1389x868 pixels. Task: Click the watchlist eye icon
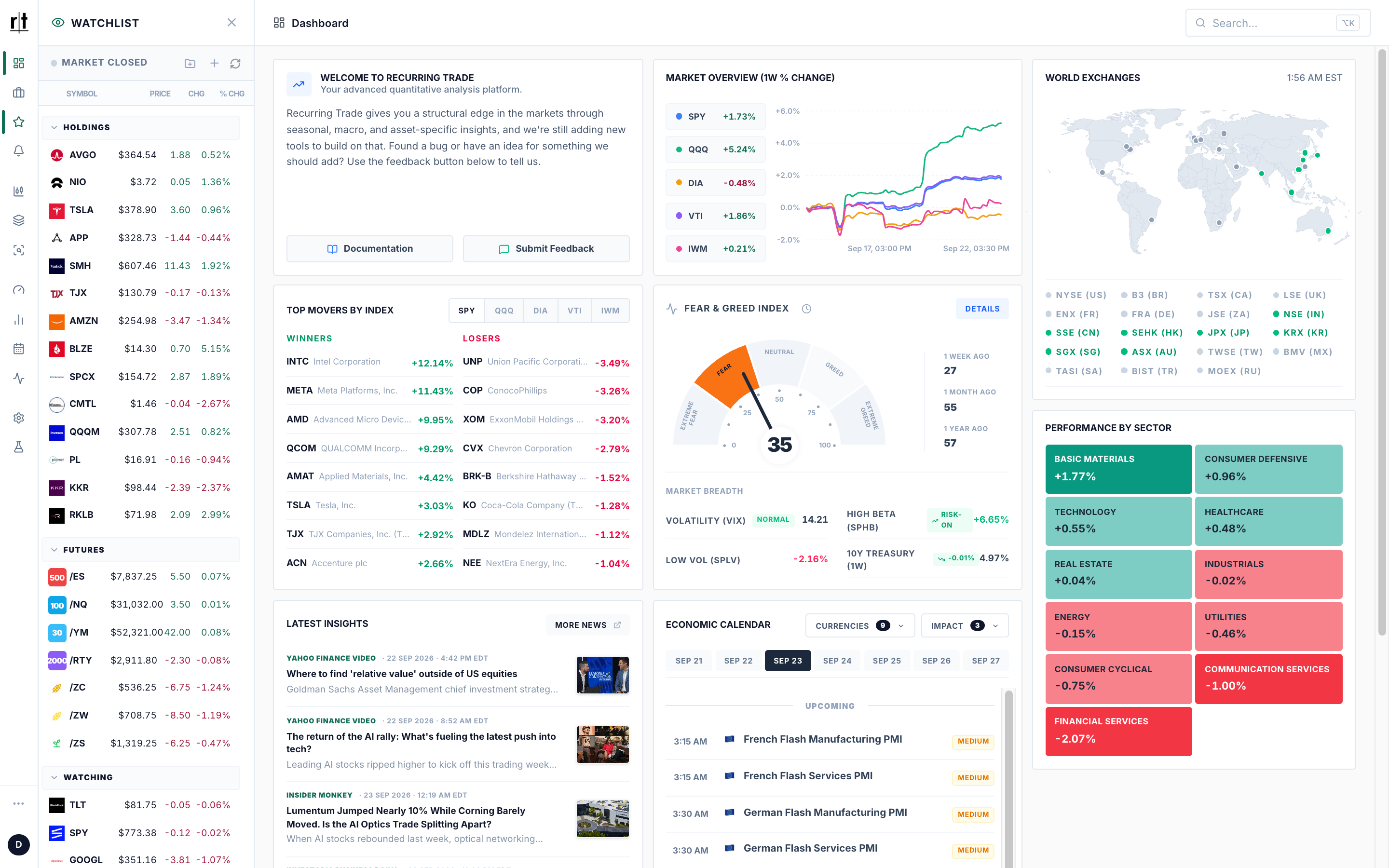58,23
